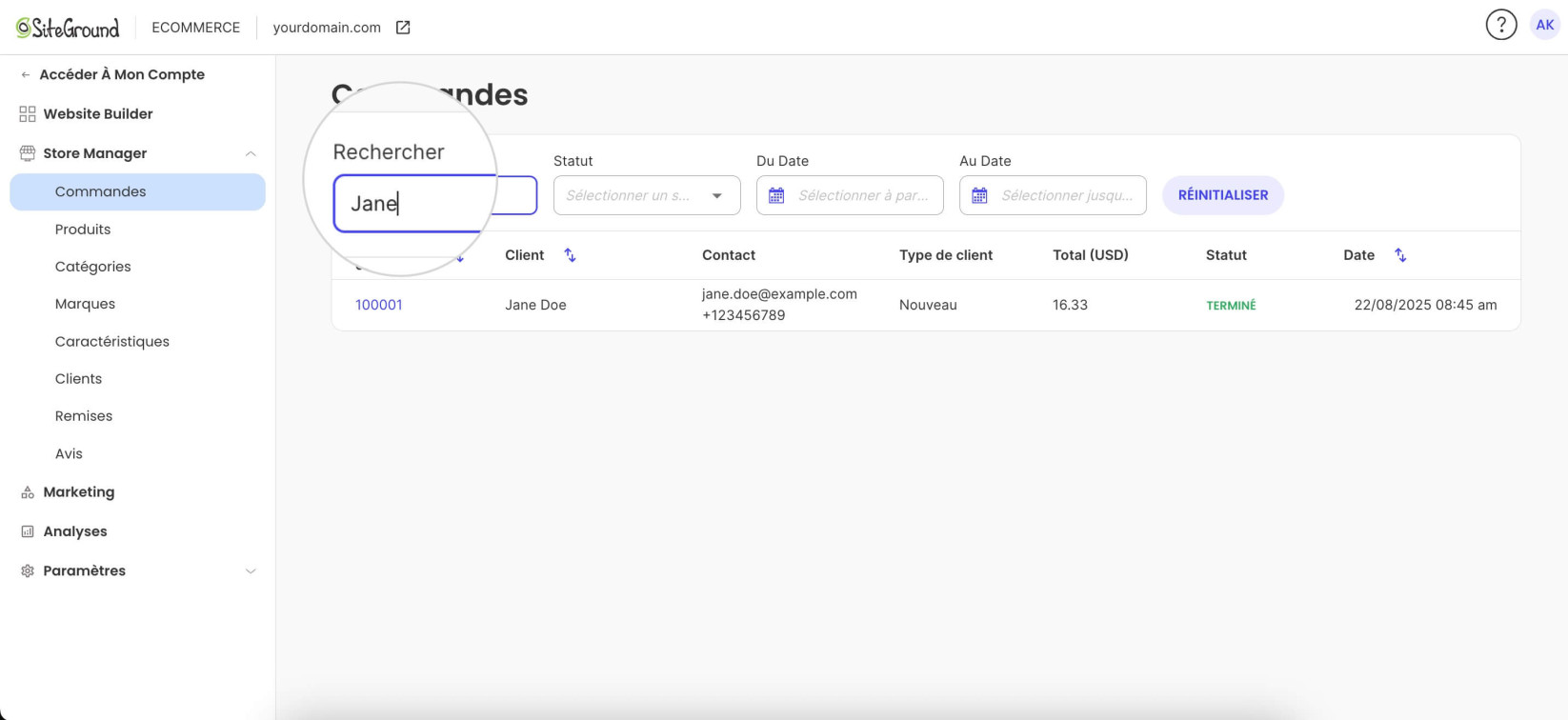Open the Du Date calendar icon

coord(776,195)
